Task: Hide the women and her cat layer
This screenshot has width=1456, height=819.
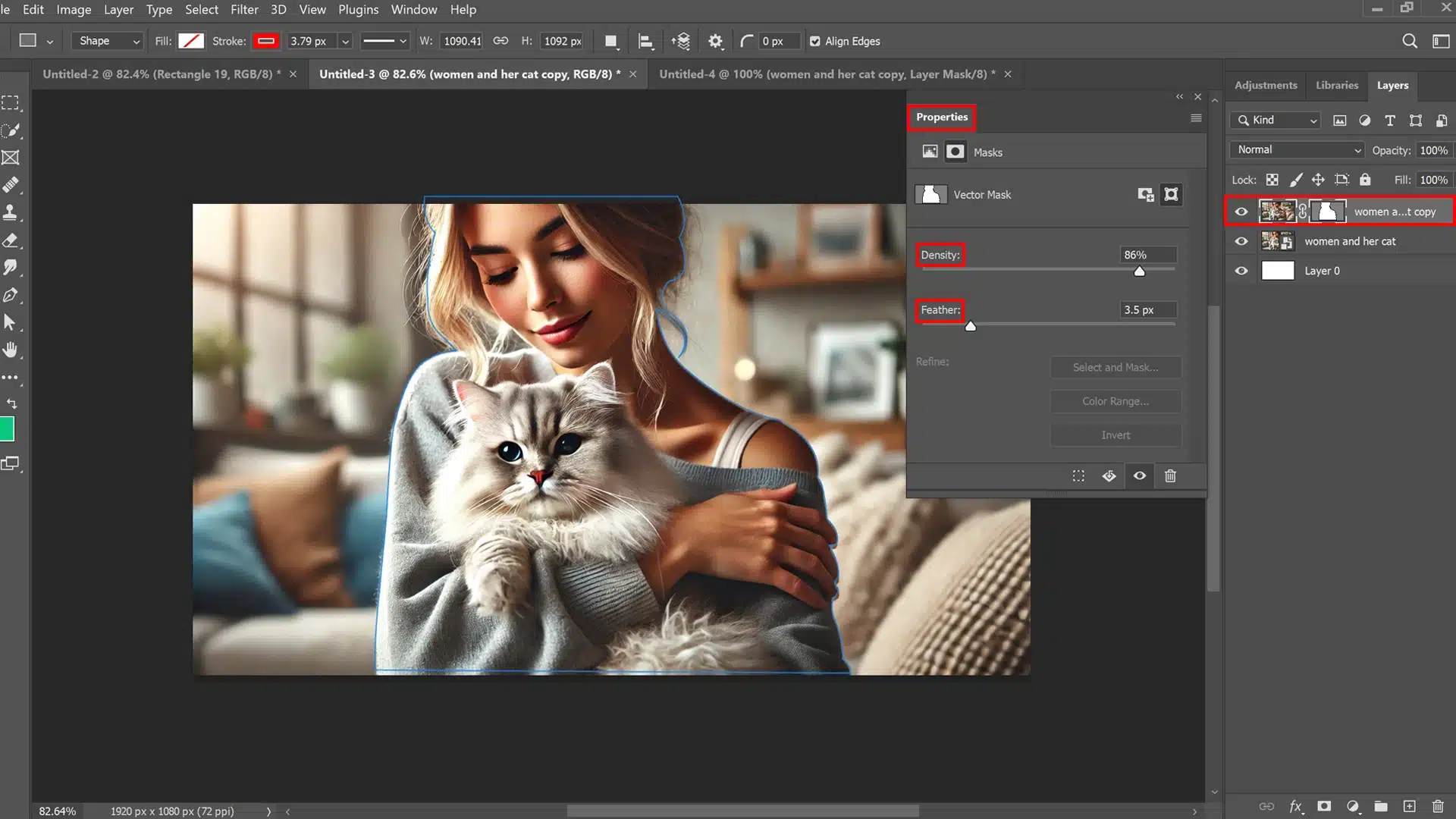Action: pos(1241,241)
